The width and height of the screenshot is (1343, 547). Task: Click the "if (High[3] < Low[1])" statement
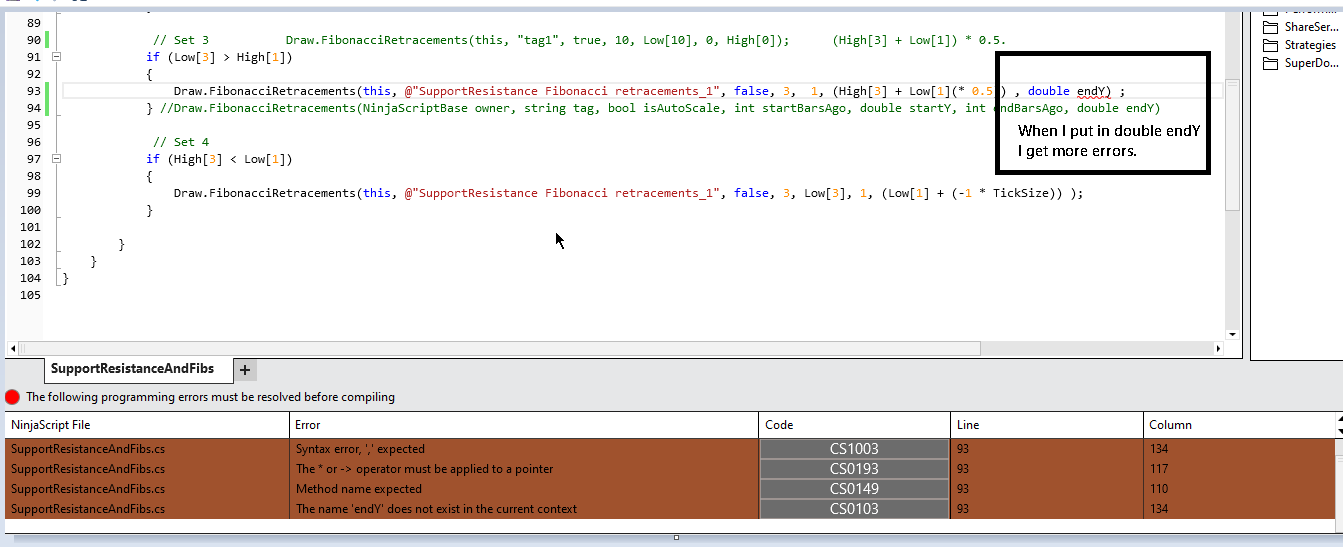click(x=219, y=159)
